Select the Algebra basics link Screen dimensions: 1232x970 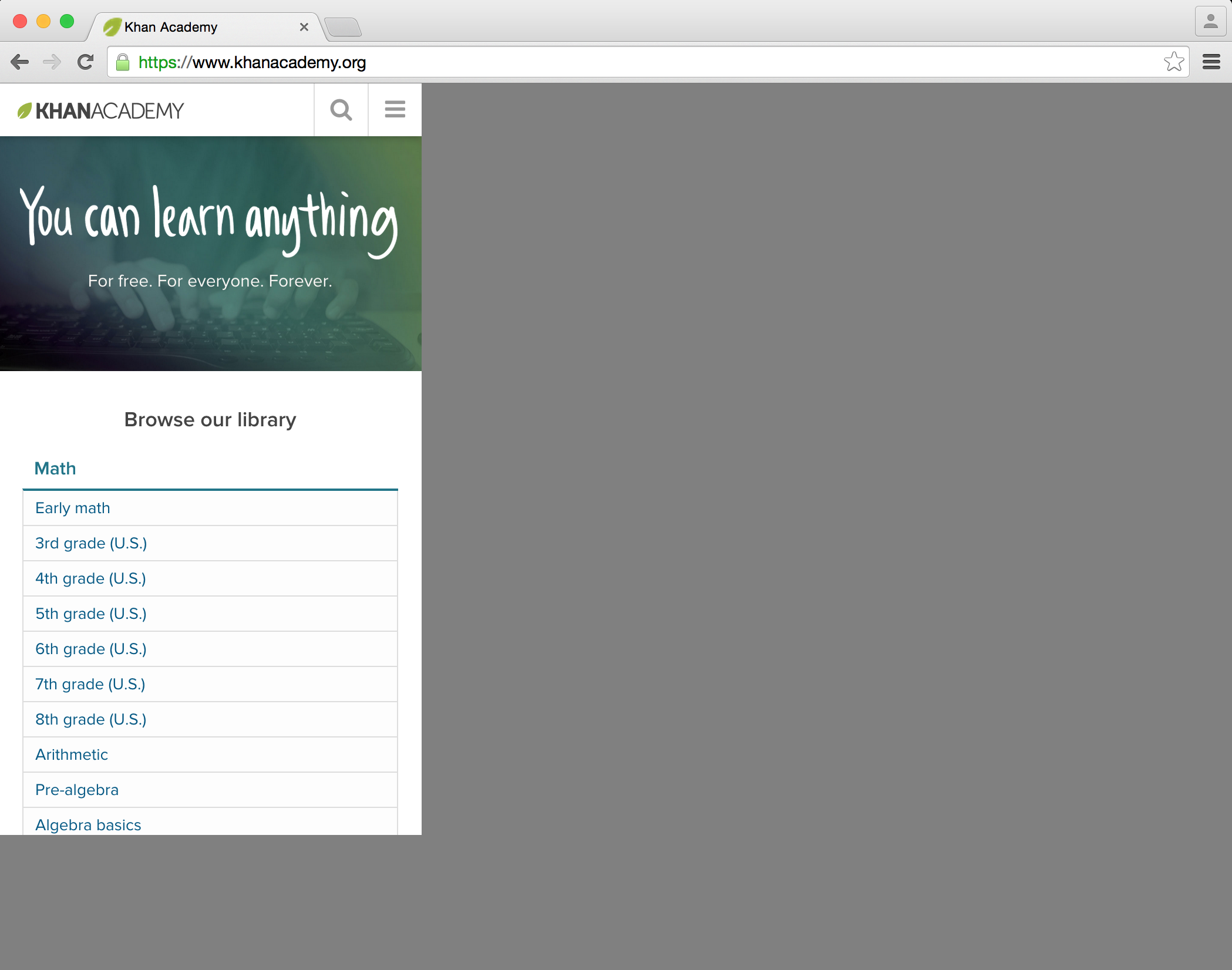(x=88, y=824)
